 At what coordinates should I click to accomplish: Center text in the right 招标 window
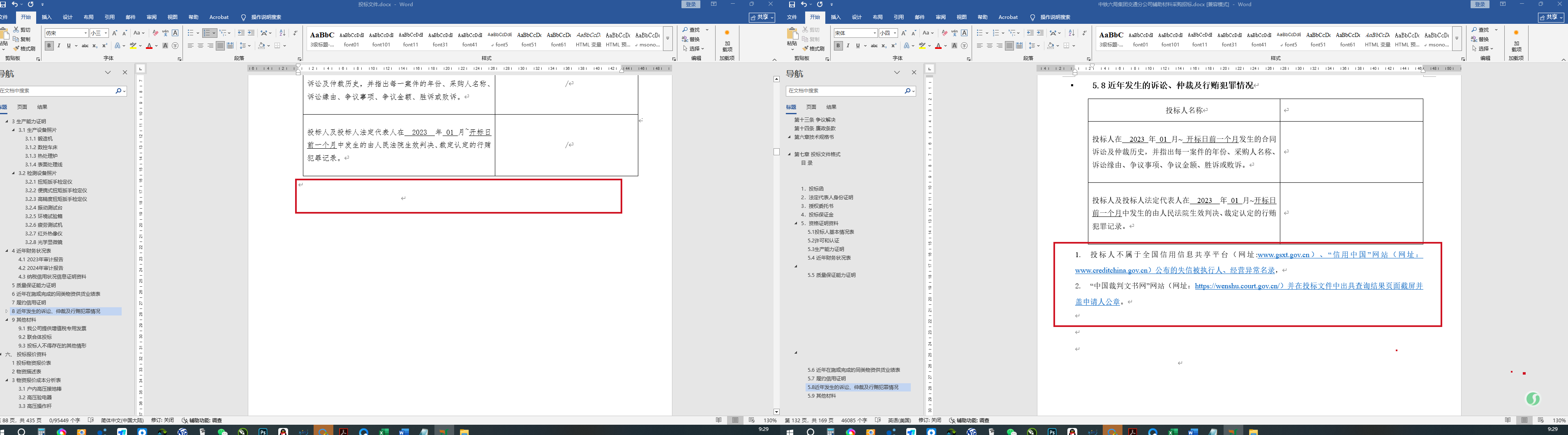989,46
